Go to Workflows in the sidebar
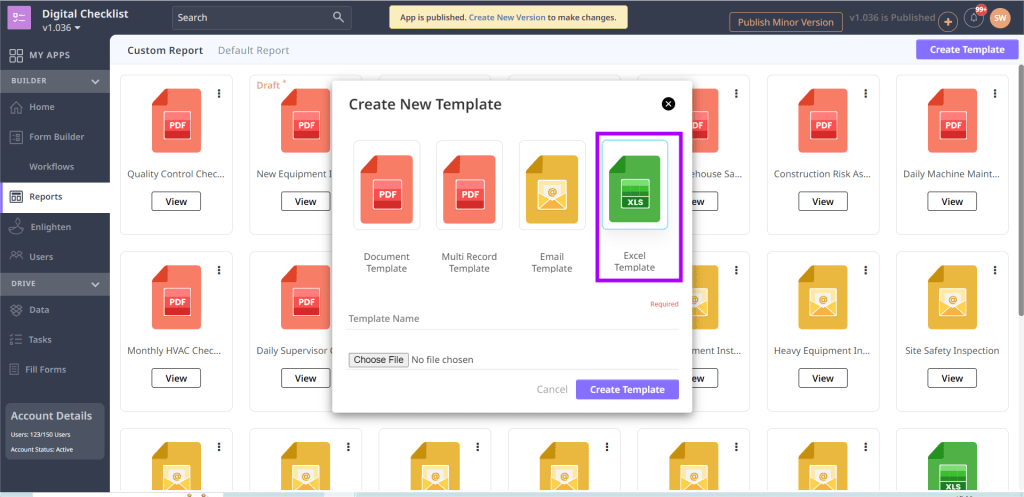The height and width of the screenshot is (497, 1024). (x=51, y=167)
